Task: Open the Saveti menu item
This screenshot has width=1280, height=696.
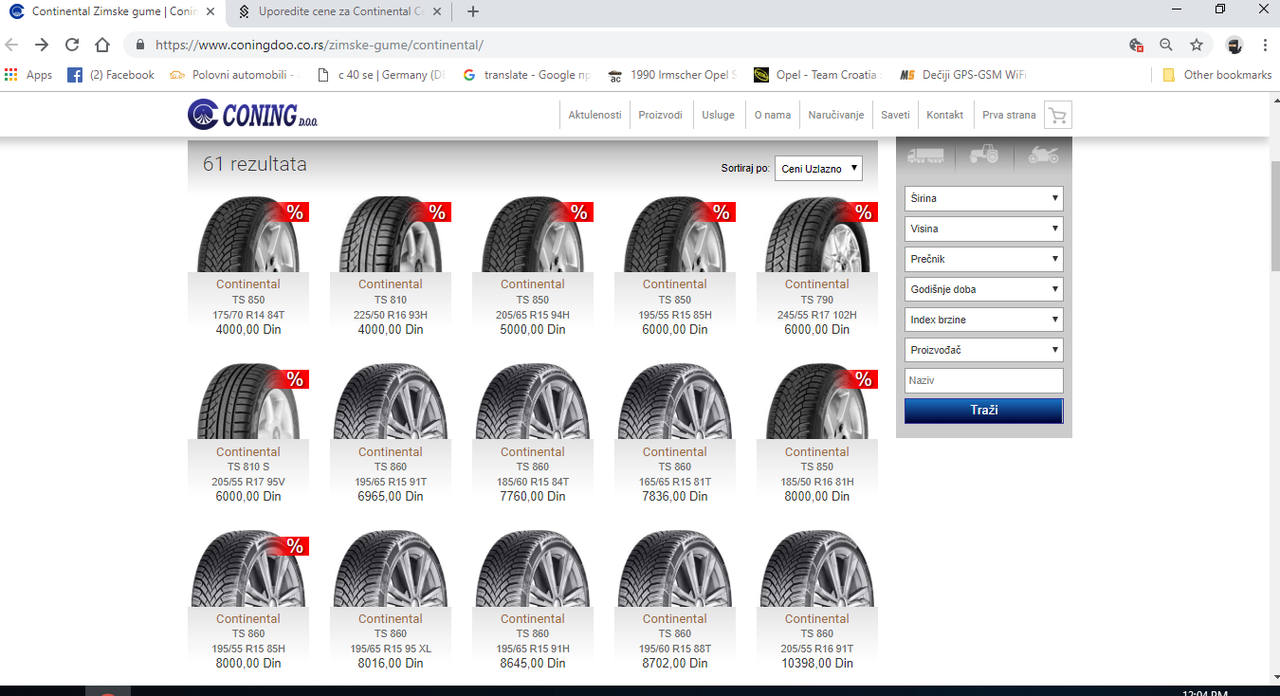Action: click(x=895, y=115)
